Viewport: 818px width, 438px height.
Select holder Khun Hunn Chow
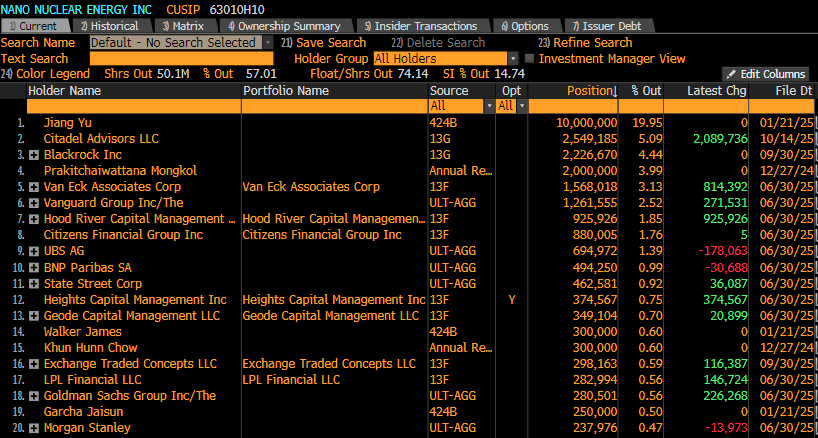[90, 348]
